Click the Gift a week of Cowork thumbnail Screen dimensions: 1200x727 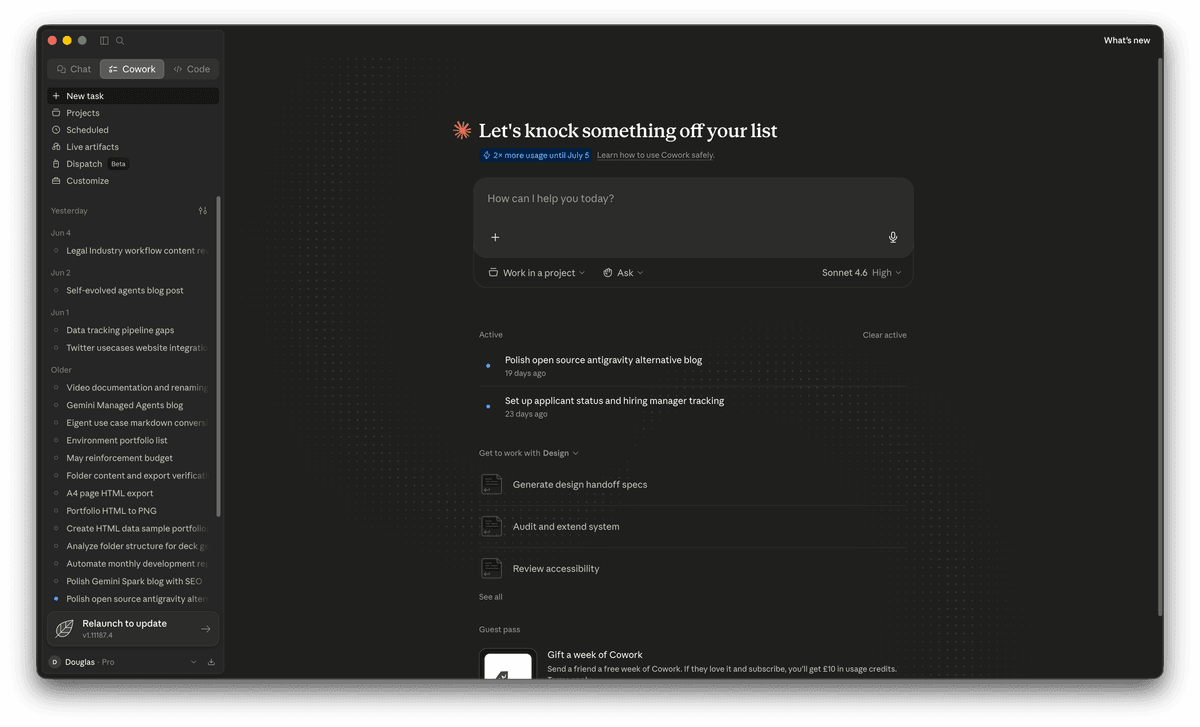[x=508, y=664]
